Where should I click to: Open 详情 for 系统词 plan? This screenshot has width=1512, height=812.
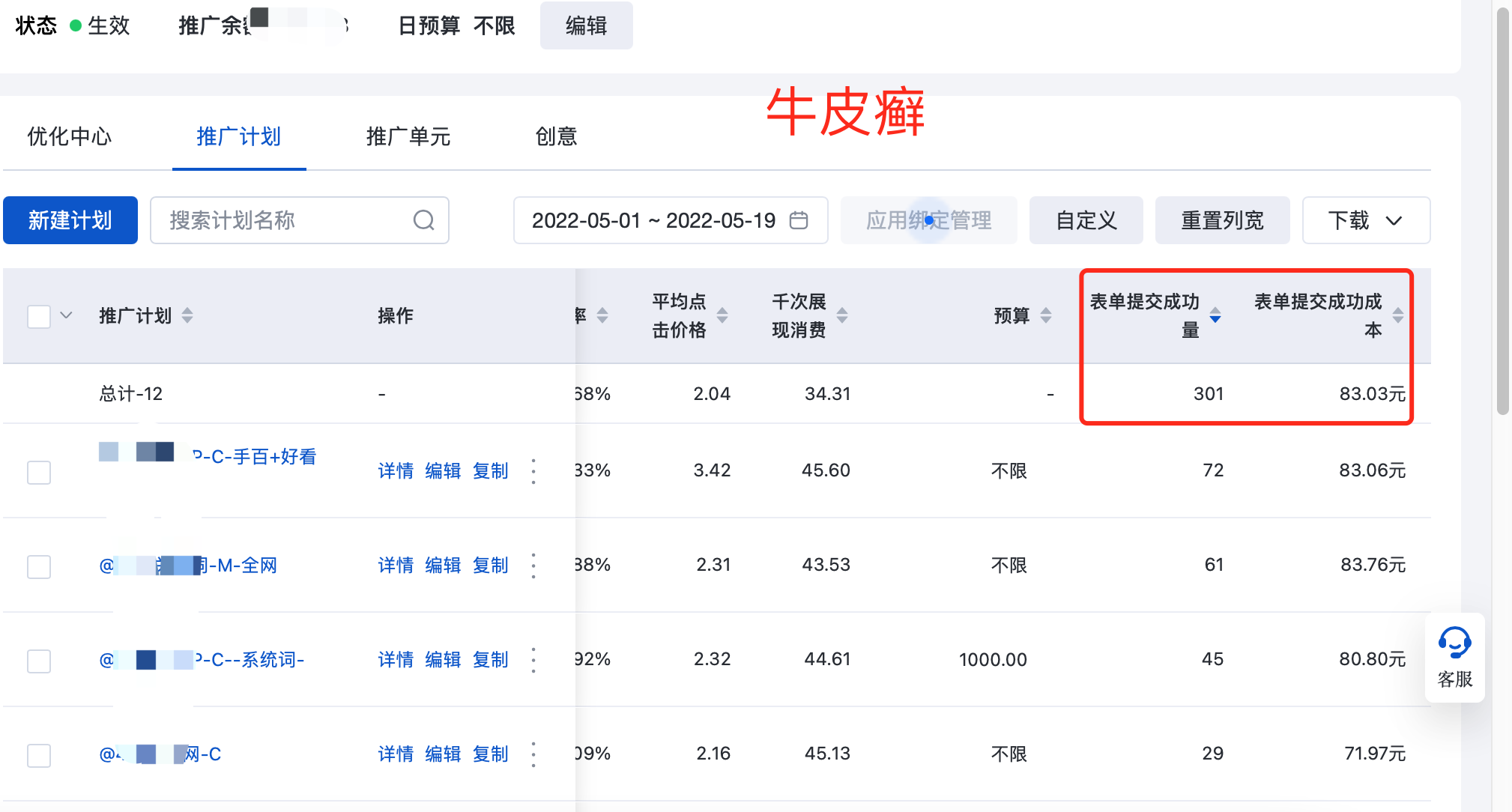[x=396, y=660]
